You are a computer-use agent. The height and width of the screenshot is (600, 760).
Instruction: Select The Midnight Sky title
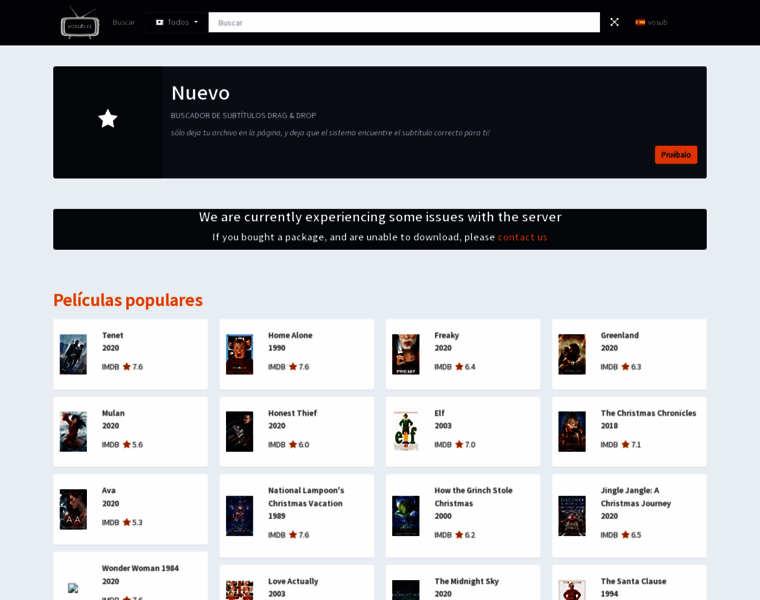(466, 581)
